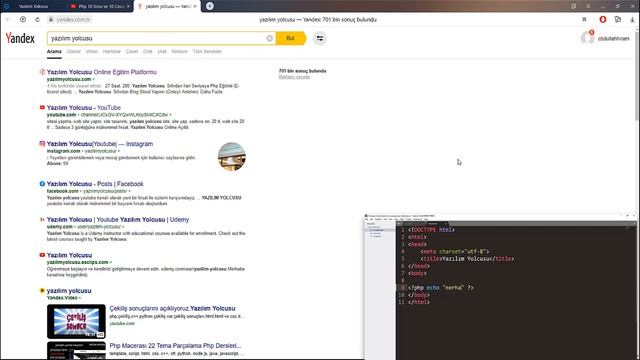Screen dimensions: 640x360
Task: Select the Haritalar search category tab
Action: (111, 51)
